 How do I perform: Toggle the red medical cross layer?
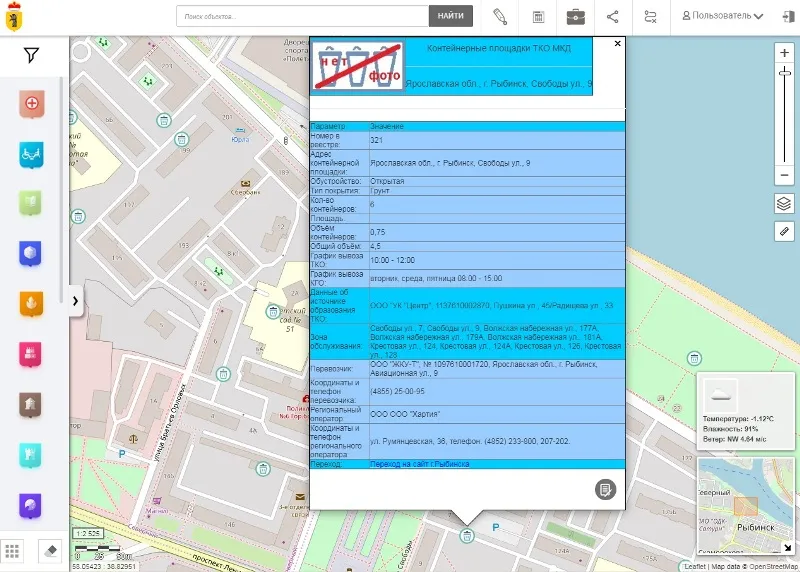click(x=32, y=103)
